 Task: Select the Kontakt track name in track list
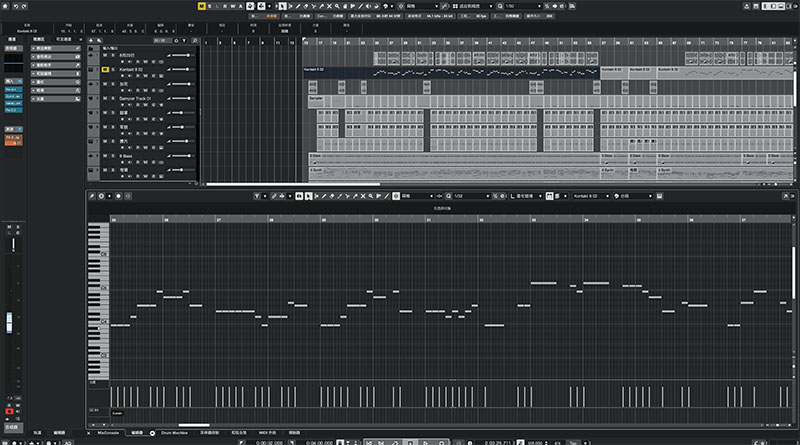pyautogui.click(x=131, y=69)
